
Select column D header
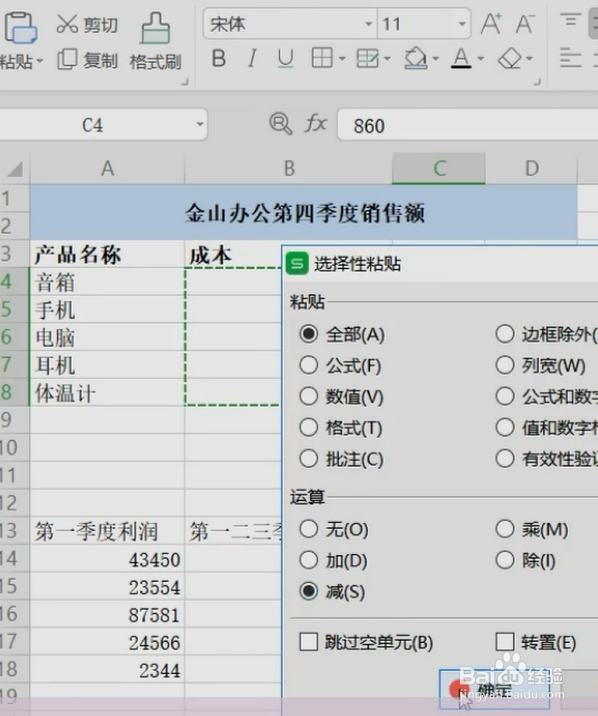(531, 168)
